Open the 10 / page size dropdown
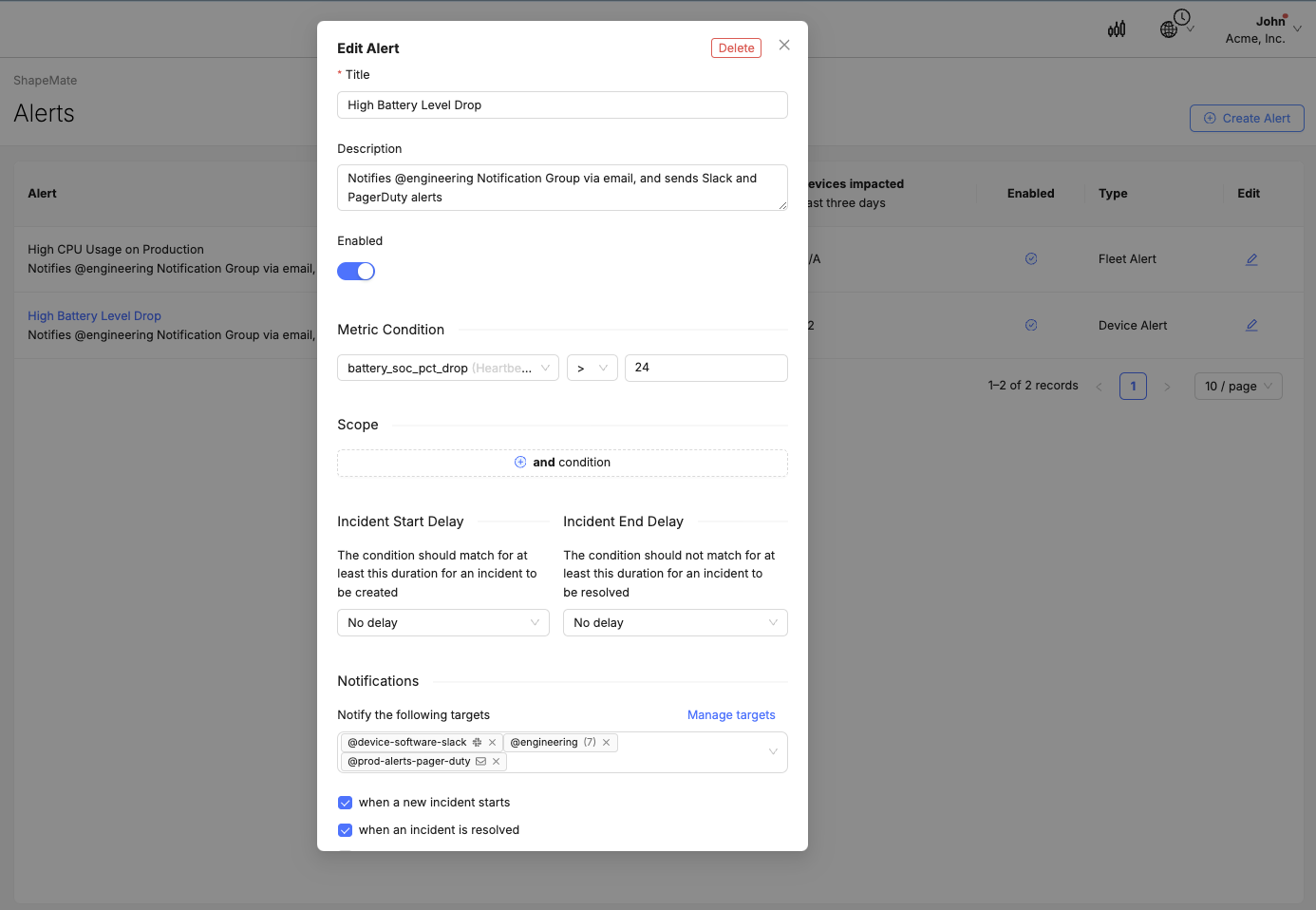Viewport: 1316px width, 910px height. (1238, 387)
